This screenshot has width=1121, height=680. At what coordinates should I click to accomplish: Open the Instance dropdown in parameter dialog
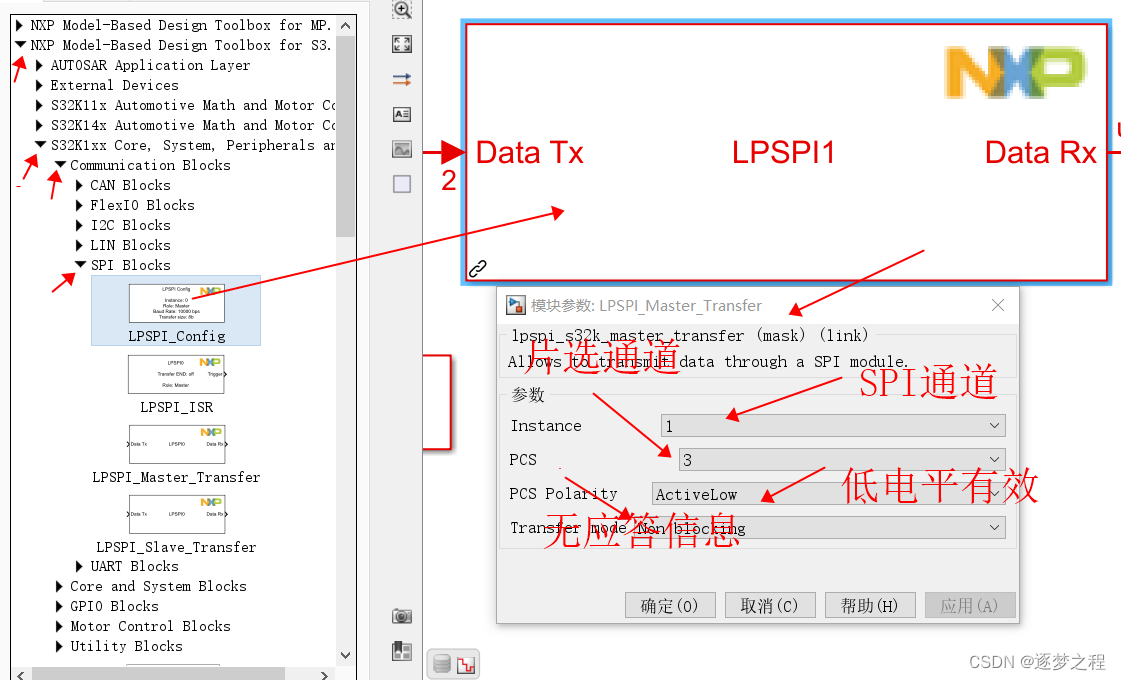[x=994, y=425]
